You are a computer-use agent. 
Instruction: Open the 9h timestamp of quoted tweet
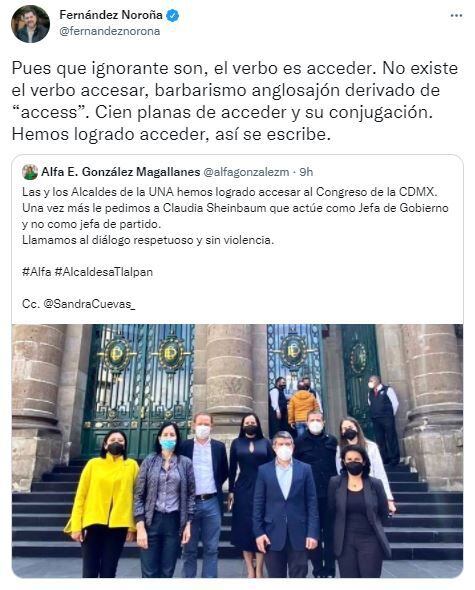coord(306,172)
